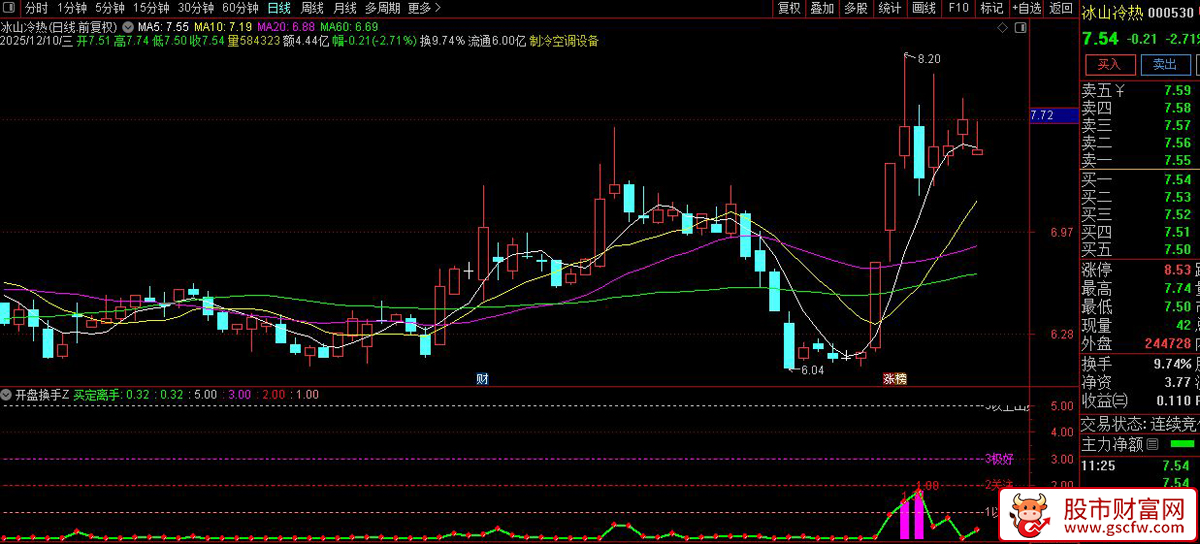Open the 统计 statistics tool
The width and height of the screenshot is (1200, 544).
[x=889, y=8]
